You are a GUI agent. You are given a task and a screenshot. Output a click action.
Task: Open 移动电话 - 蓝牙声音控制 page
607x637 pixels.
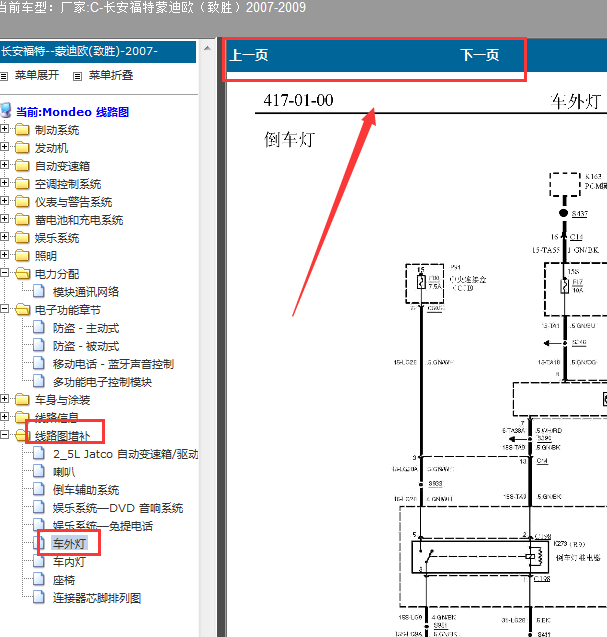113,364
